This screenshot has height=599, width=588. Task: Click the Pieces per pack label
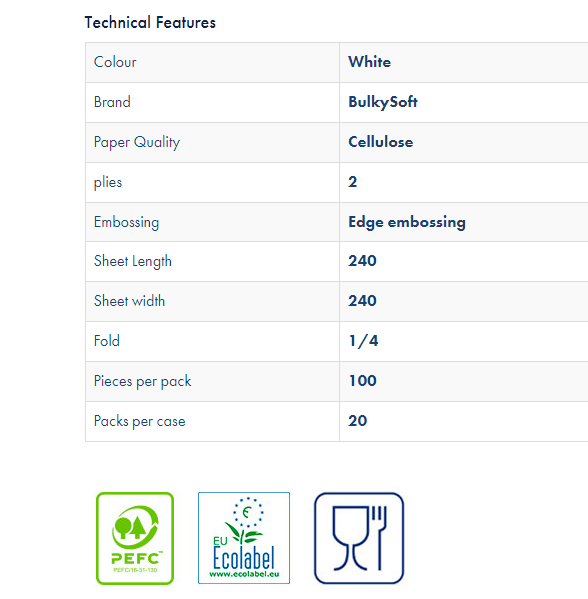143,381
